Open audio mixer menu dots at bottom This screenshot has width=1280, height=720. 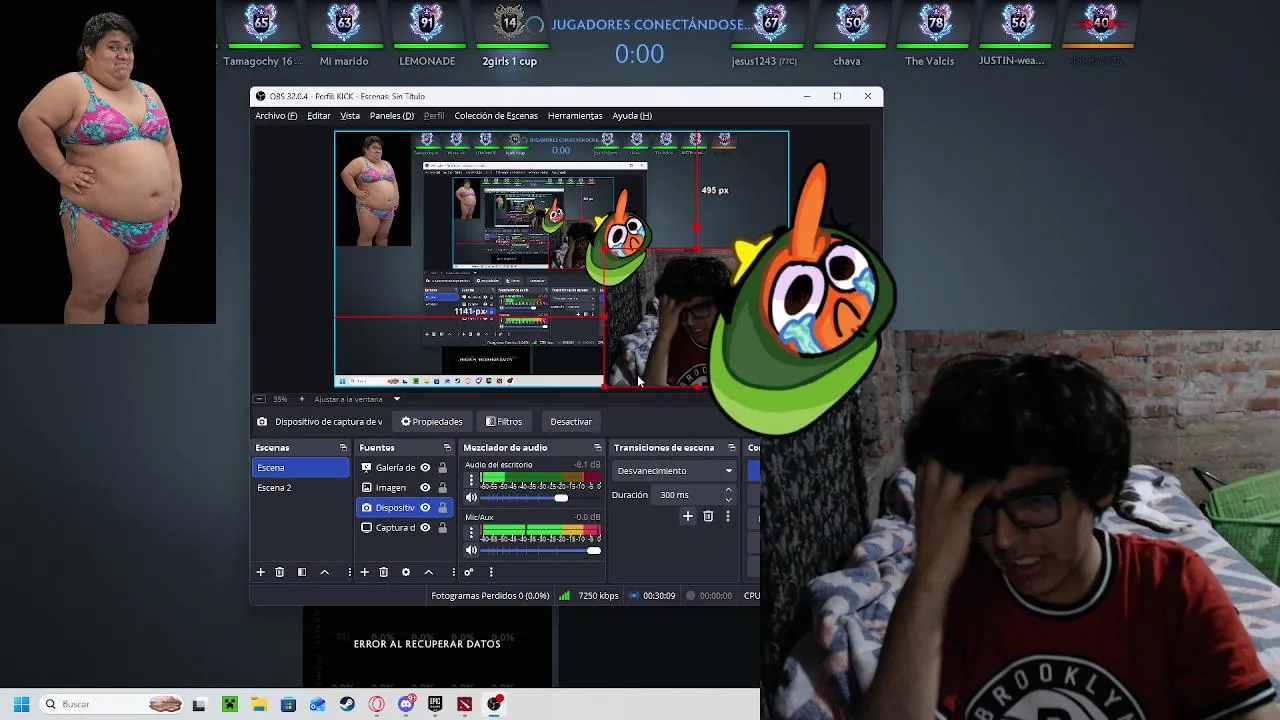click(x=491, y=572)
